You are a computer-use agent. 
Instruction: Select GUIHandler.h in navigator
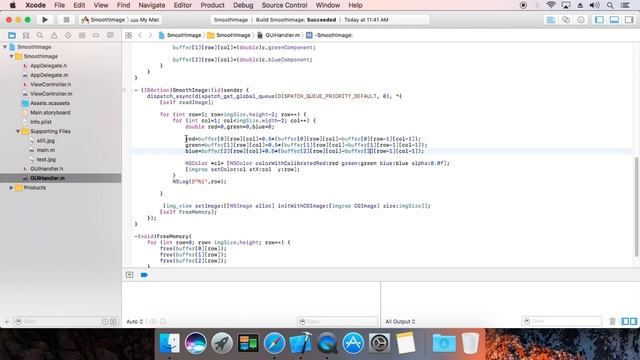click(x=47, y=169)
